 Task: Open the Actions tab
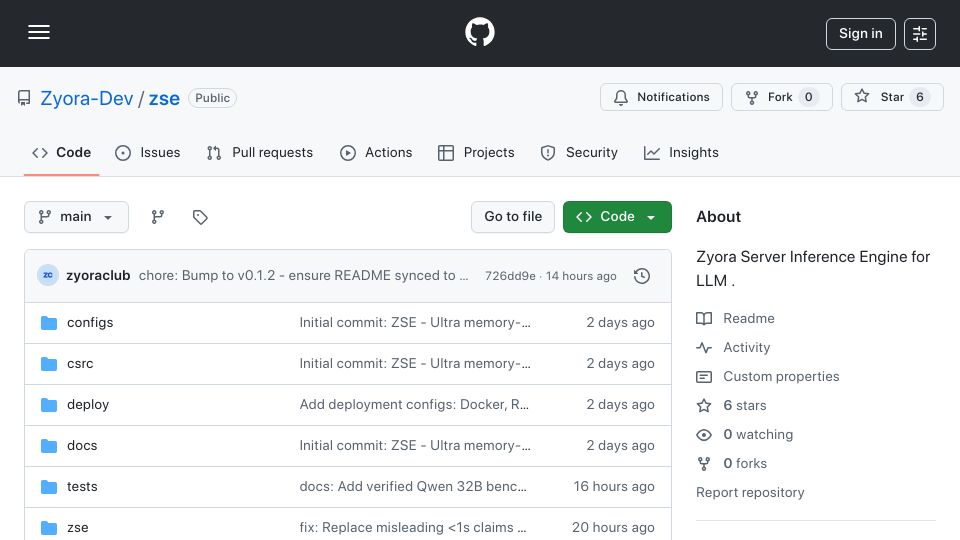(376, 152)
